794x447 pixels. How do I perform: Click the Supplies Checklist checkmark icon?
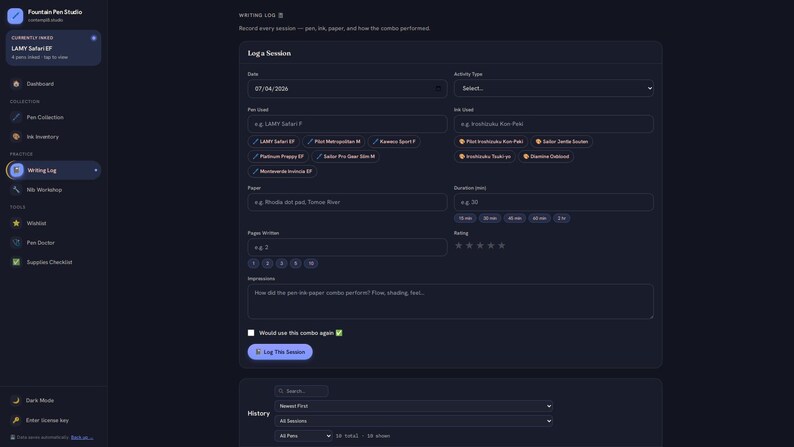pyautogui.click(x=16, y=262)
